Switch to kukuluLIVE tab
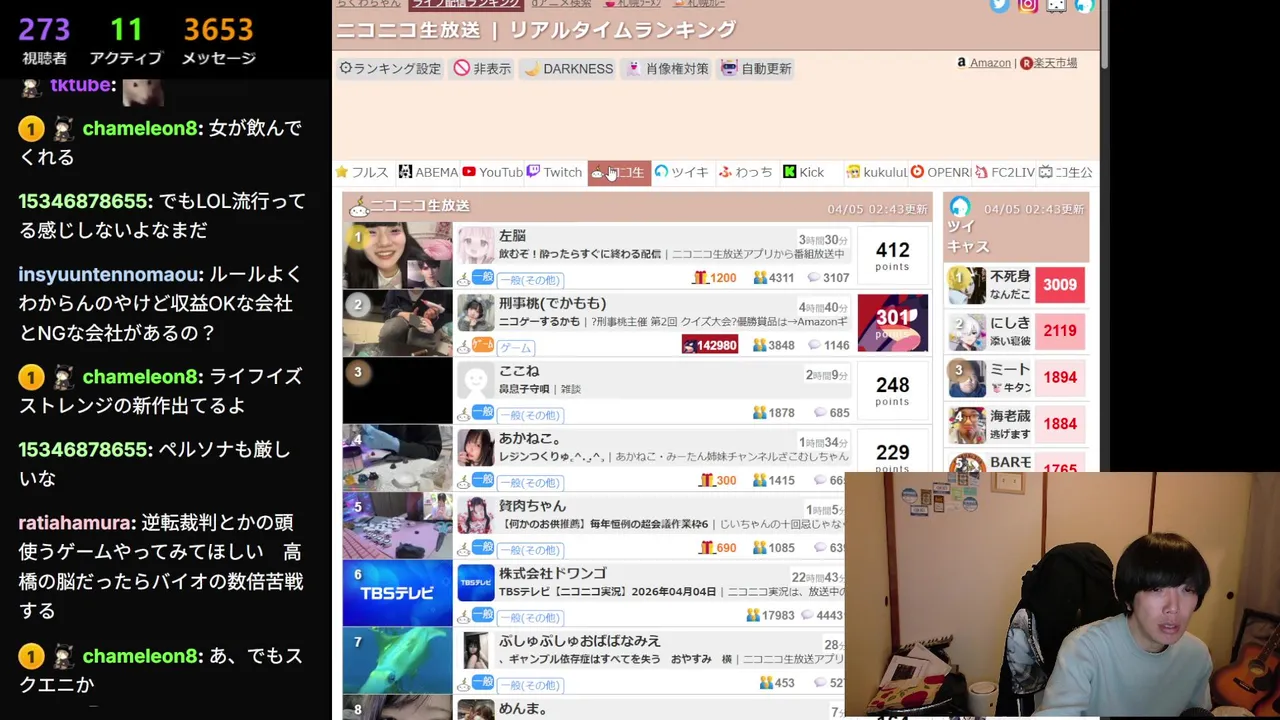 pyautogui.click(x=876, y=172)
